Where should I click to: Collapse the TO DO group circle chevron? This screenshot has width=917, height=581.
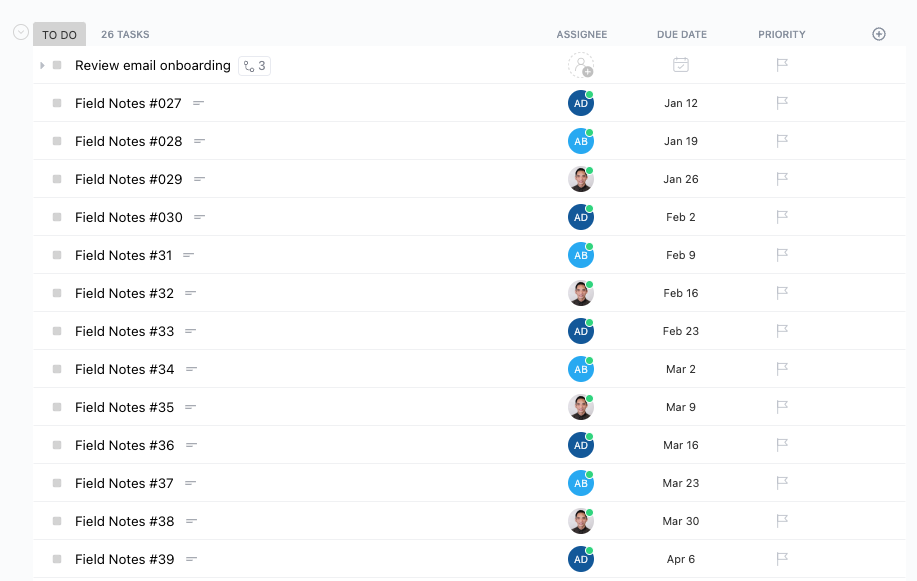point(21,32)
